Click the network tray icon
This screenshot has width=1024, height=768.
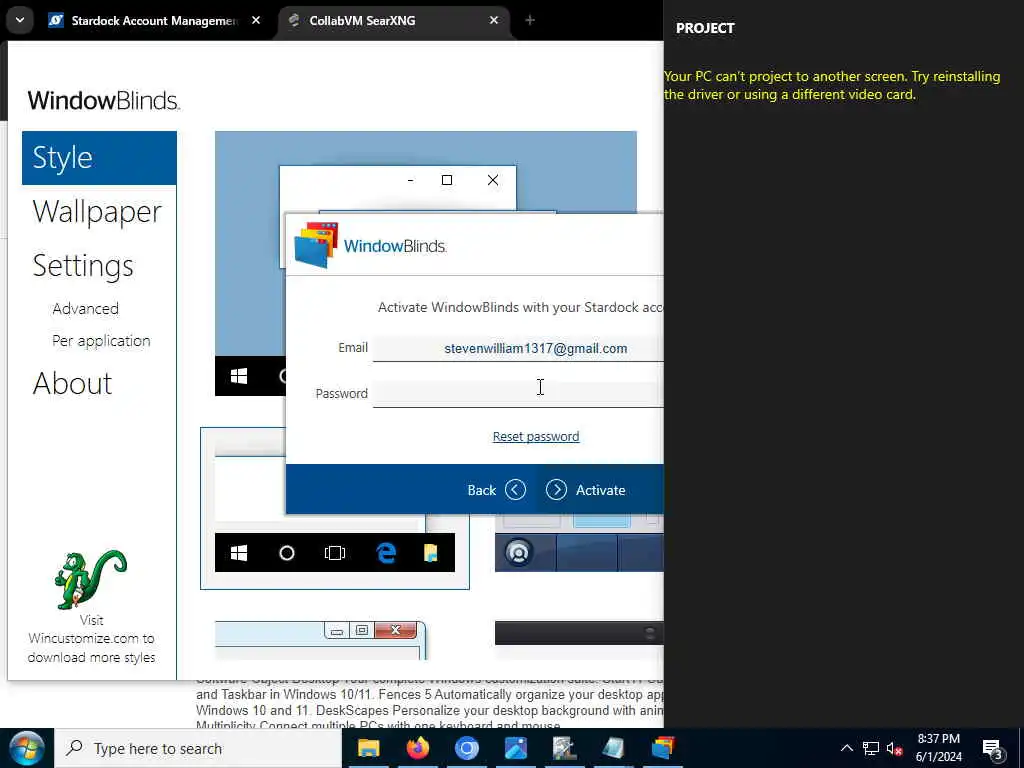871,748
